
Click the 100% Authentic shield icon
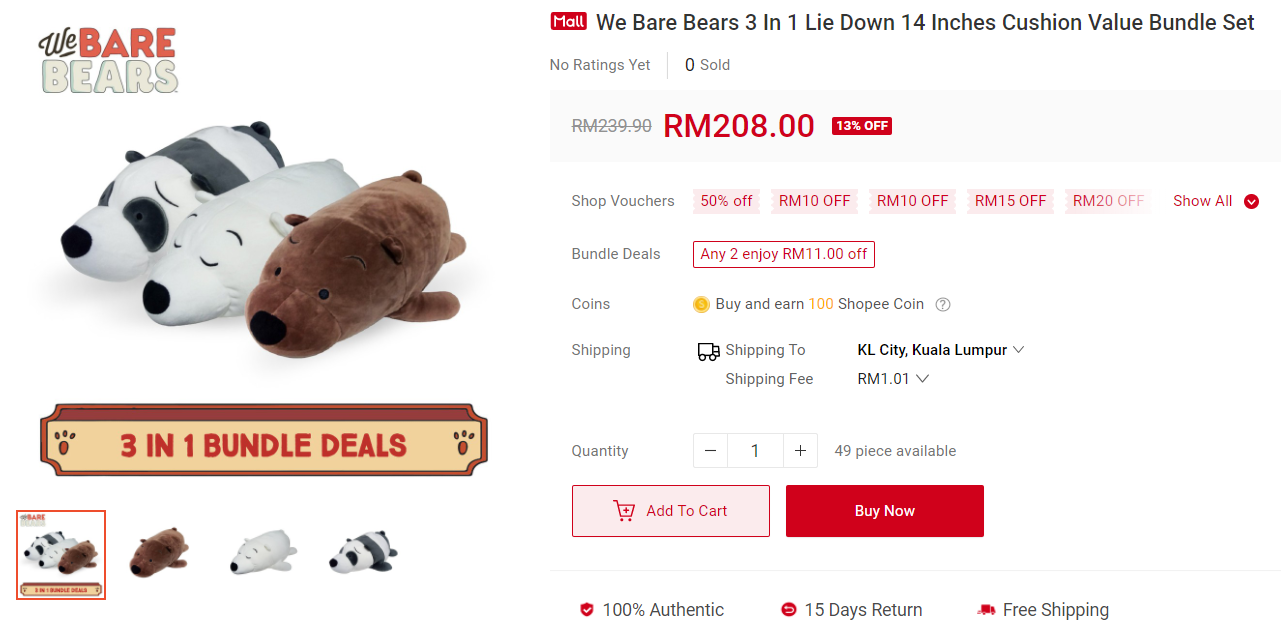(587, 610)
